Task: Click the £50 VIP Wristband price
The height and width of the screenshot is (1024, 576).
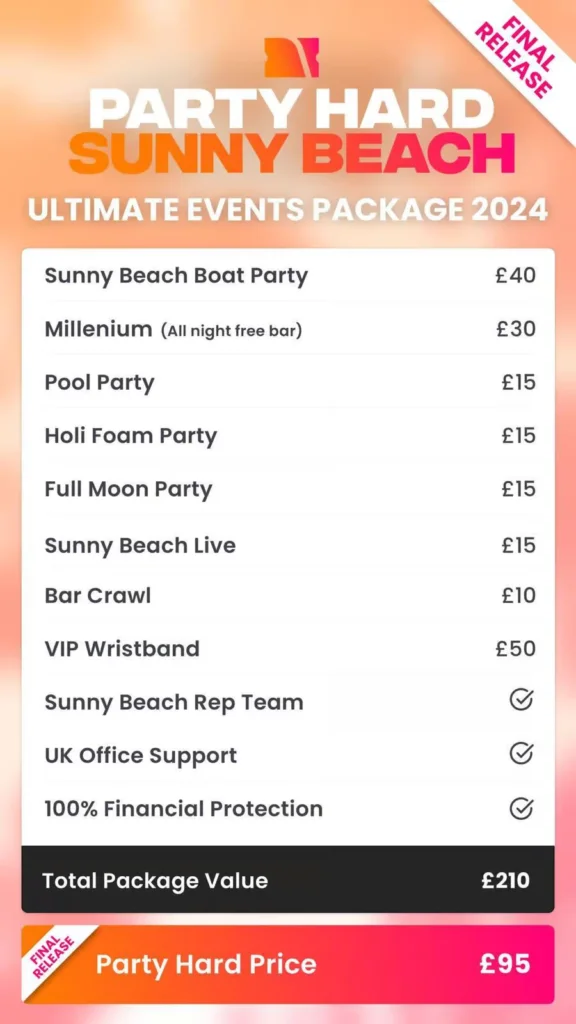Action: pyautogui.click(x=515, y=648)
